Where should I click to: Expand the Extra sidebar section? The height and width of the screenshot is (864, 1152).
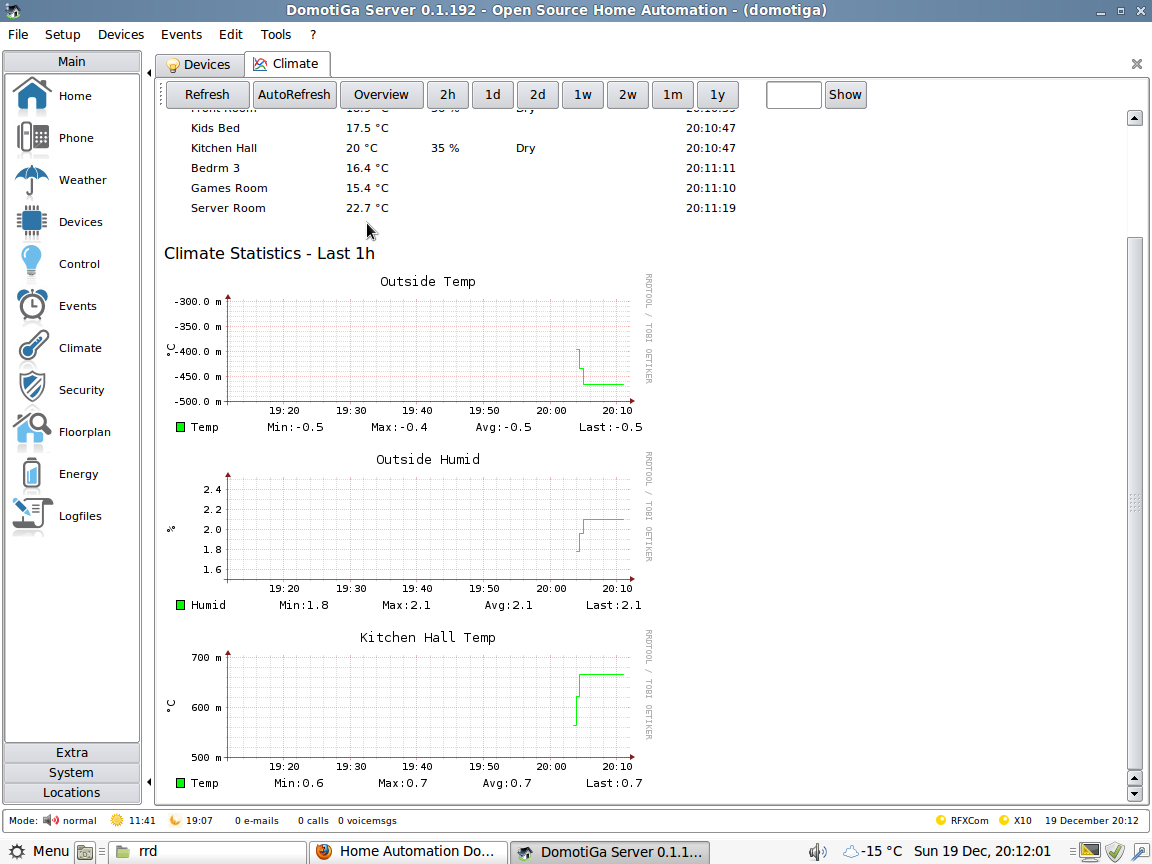coord(72,752)
